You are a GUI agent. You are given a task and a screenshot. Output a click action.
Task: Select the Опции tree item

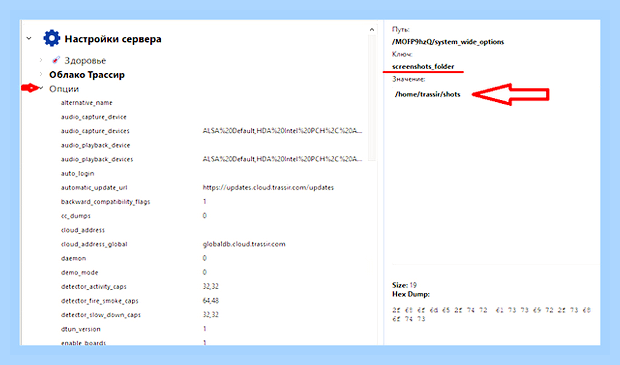[64, 89]
